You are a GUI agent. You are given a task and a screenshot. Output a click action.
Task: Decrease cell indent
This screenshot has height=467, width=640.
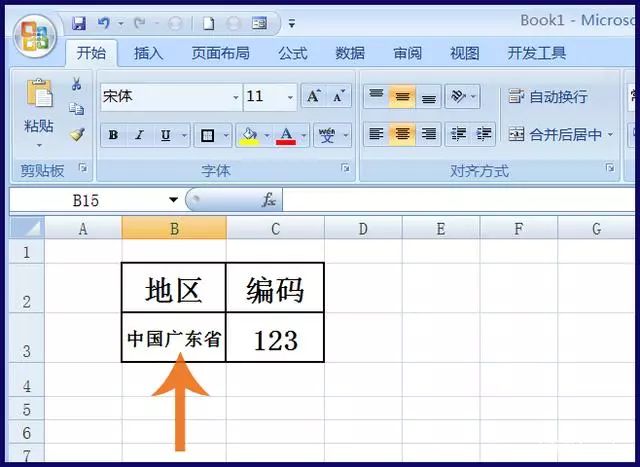[458, 134]
